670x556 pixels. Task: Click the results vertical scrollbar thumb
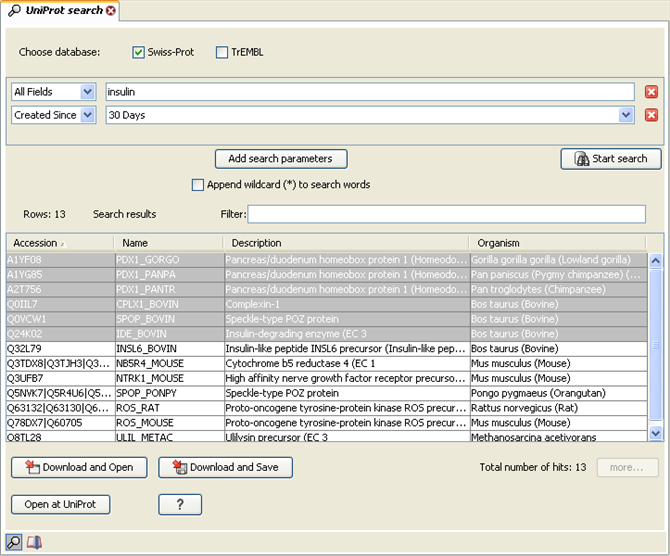pyautogui.click(x=655, y=344)
